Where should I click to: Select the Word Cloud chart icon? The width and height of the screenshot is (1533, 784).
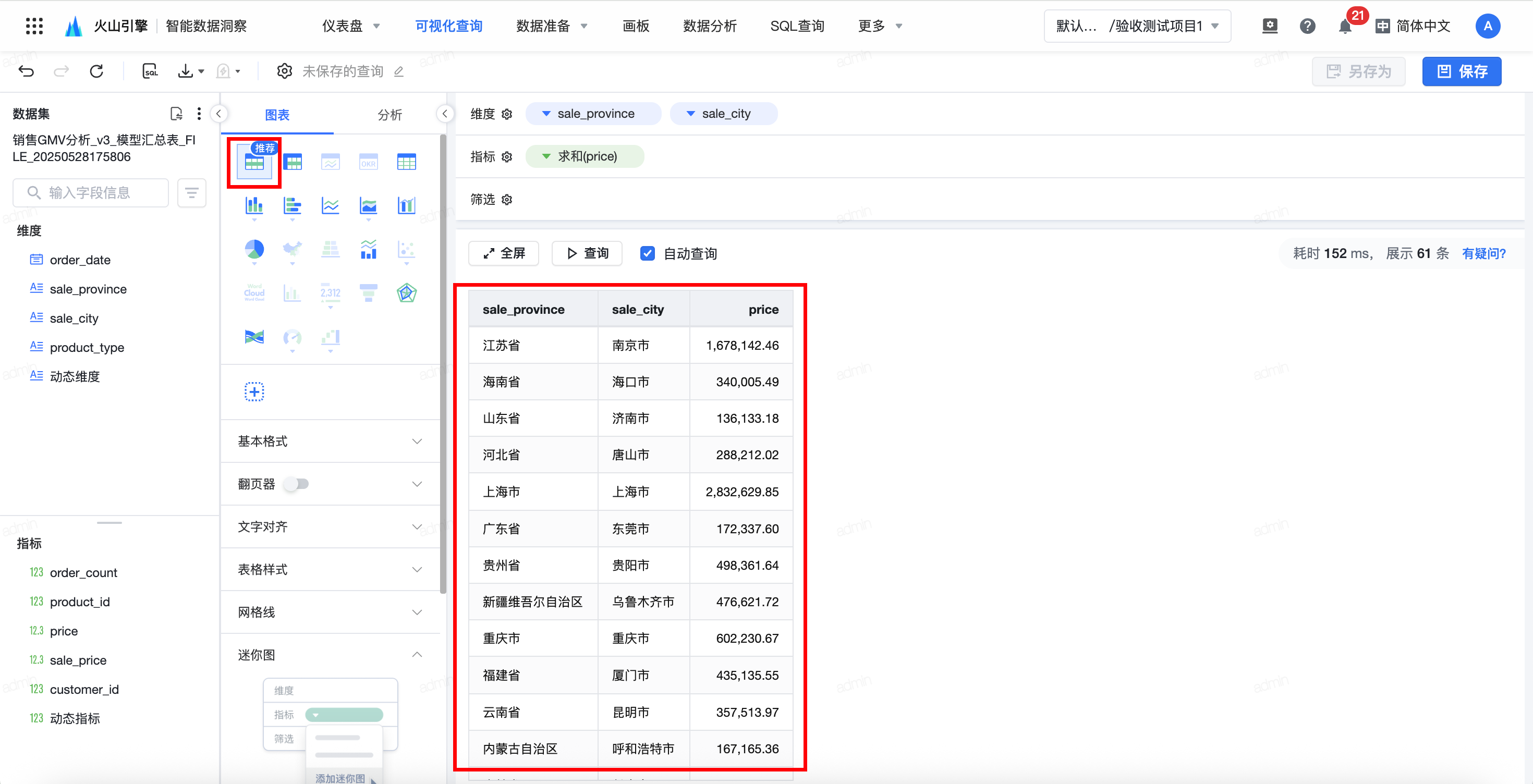coord(254,292)
